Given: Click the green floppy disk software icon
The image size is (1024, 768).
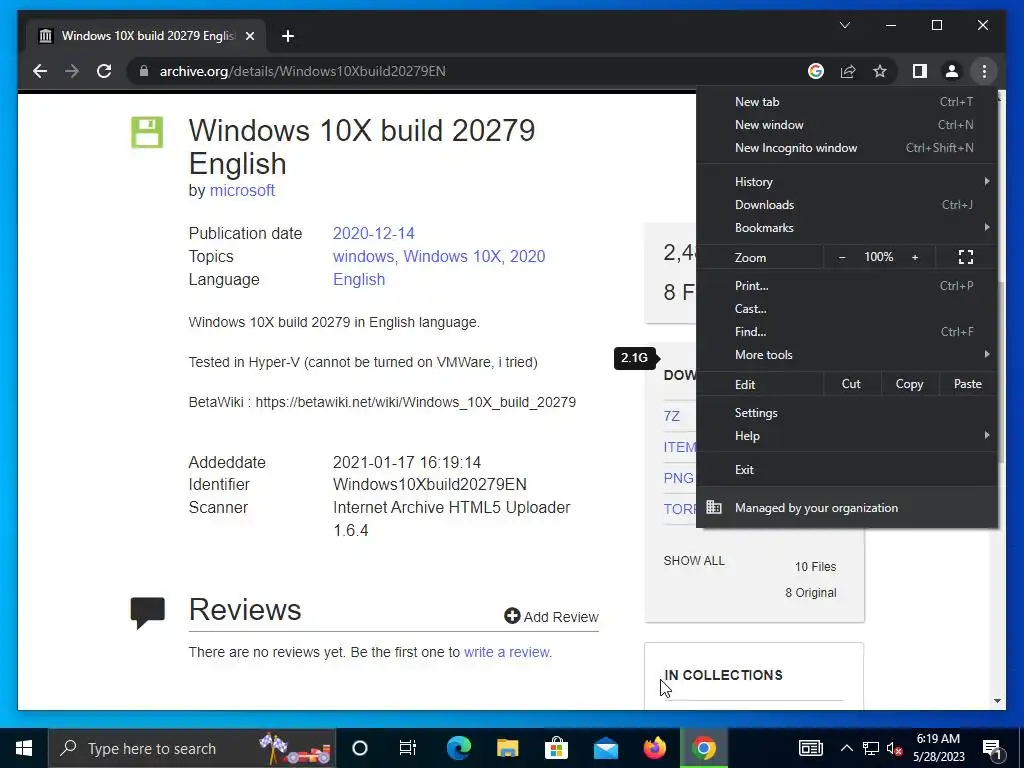Looking at the screenshot, I should (147, 132).
